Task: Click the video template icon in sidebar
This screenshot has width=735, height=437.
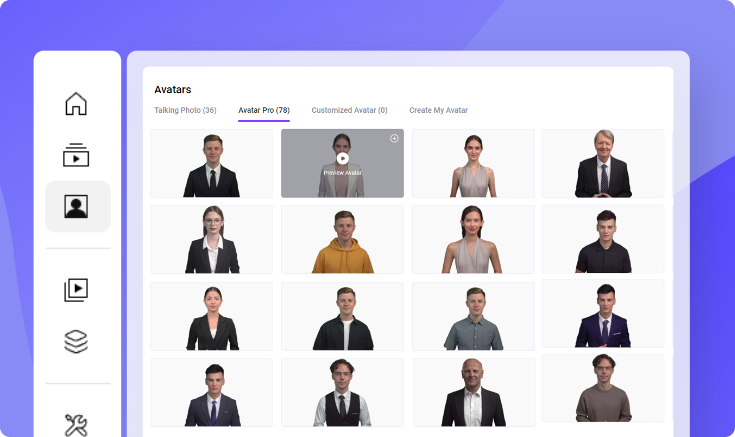Action: [x=76, y=155]
